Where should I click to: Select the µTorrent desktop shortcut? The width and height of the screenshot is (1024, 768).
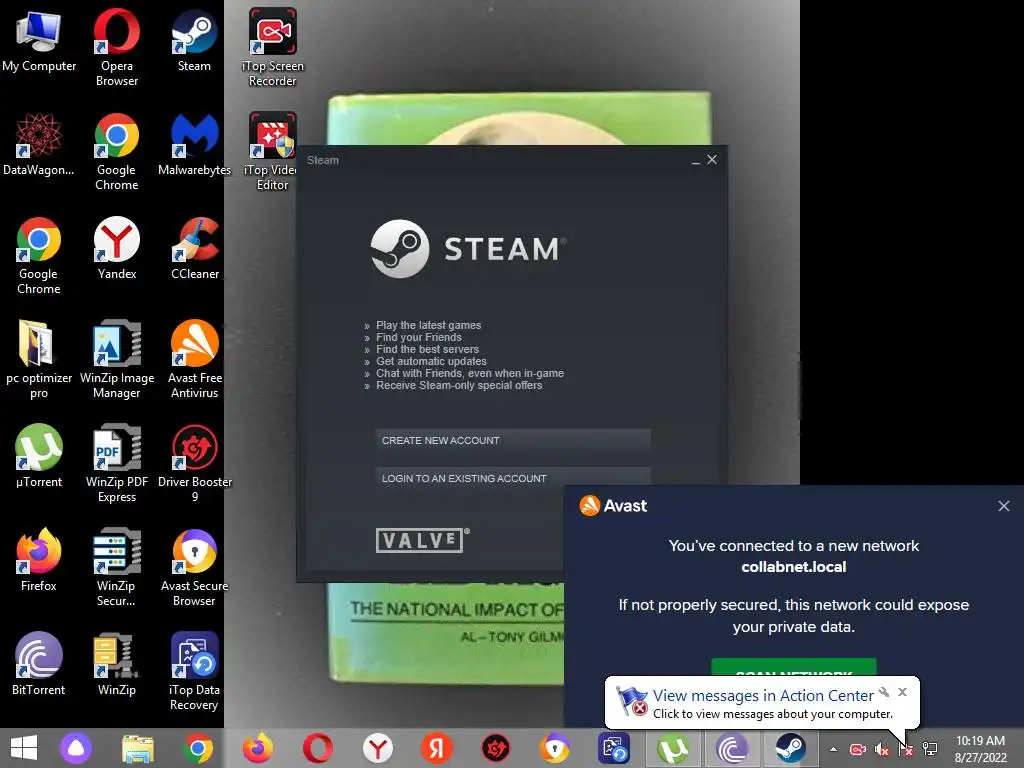39,456
